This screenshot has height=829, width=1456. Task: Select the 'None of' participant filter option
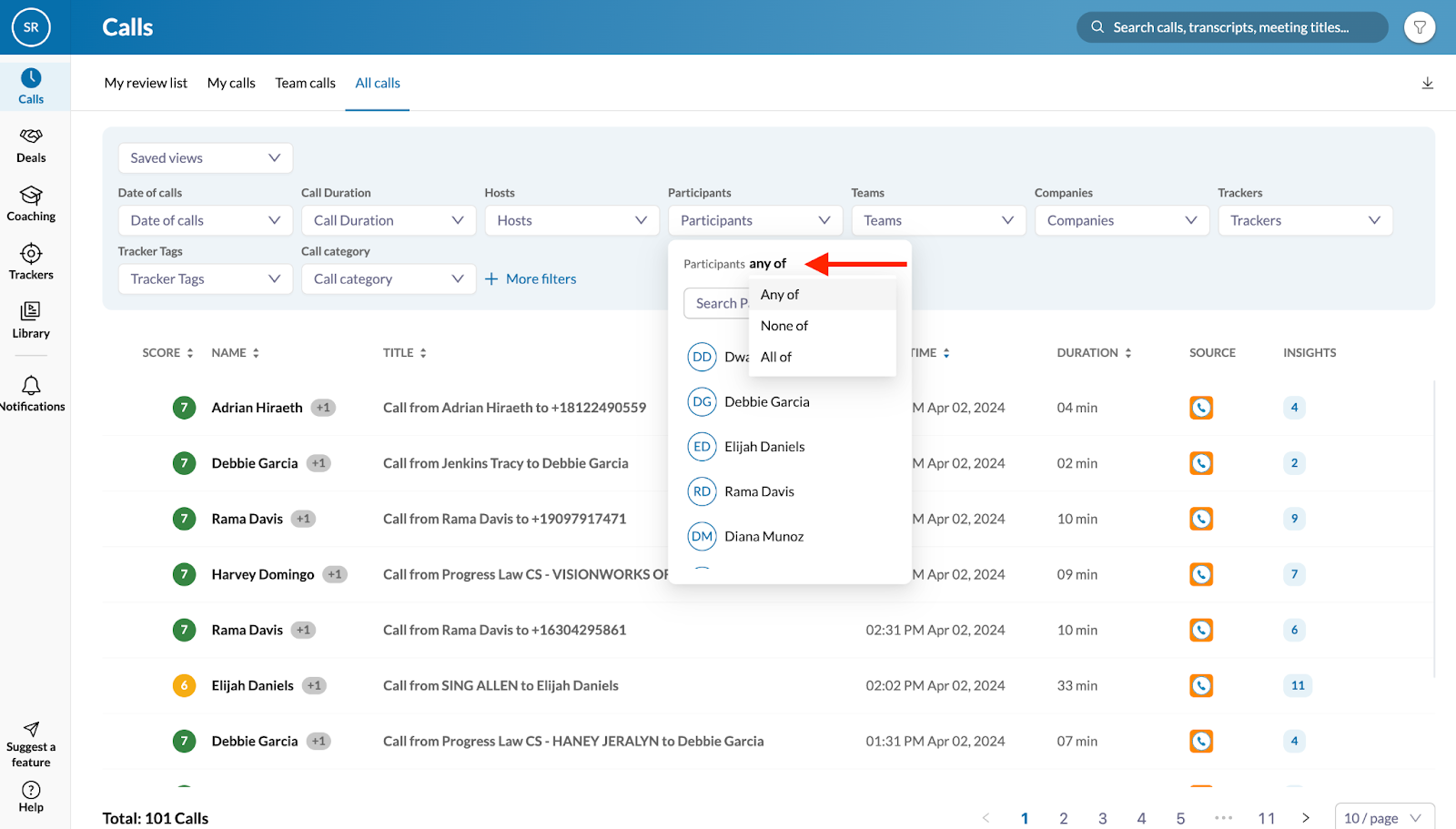tap(784, 325)
